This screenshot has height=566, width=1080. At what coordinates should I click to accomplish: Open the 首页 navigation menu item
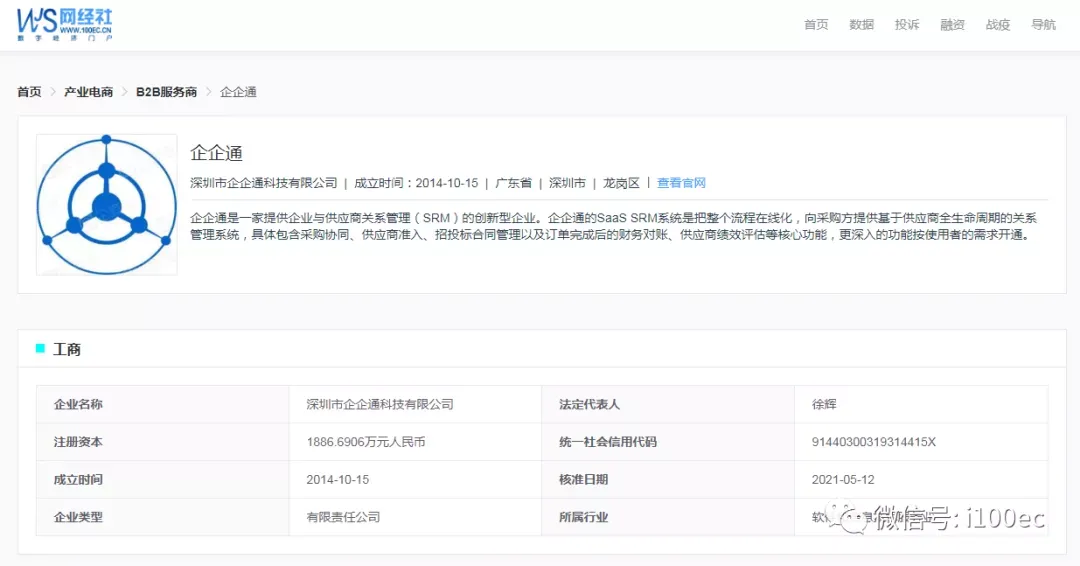point(816,25)
